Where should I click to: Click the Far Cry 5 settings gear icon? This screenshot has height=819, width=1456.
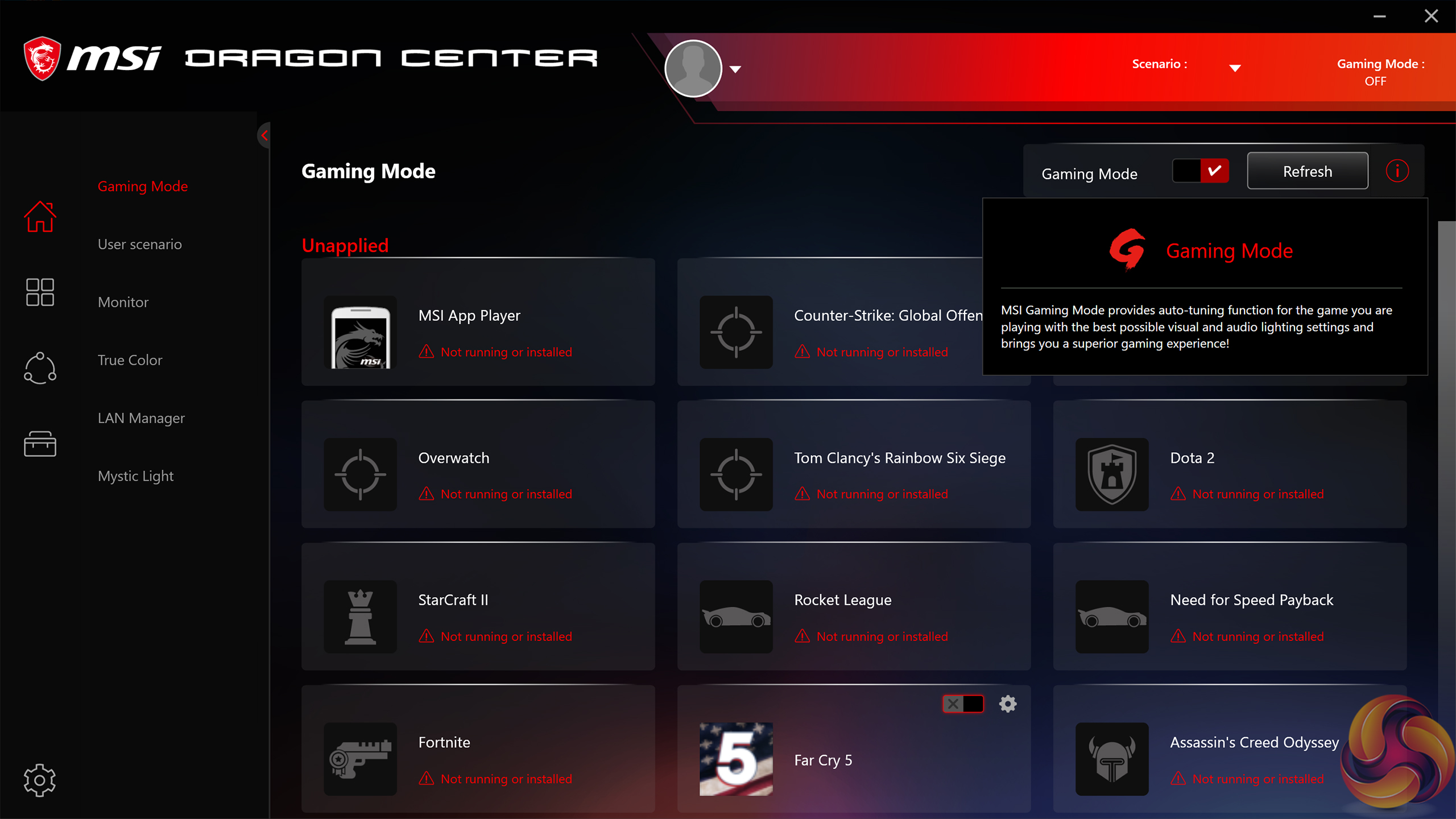(1008, 703)
